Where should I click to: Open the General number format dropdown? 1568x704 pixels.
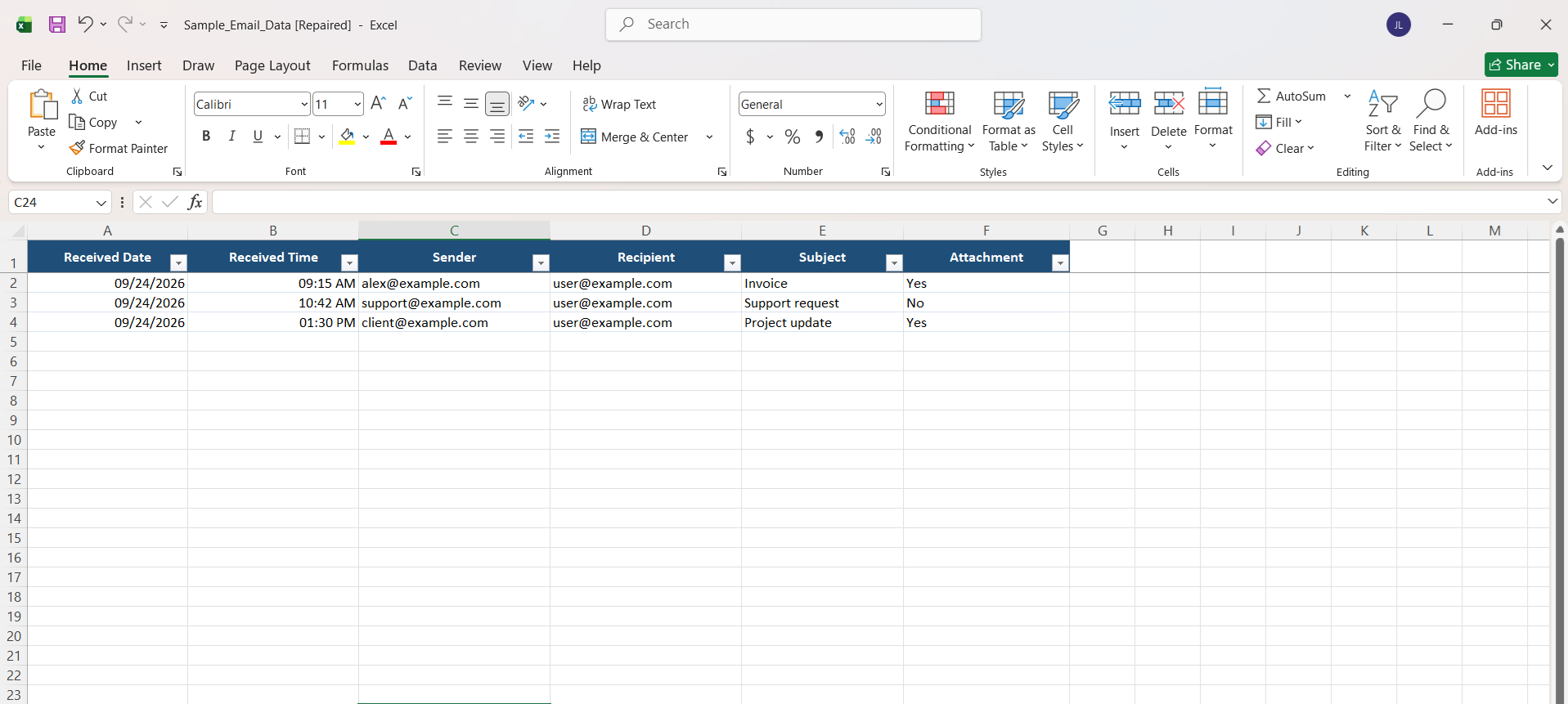(x=879, y=104)
